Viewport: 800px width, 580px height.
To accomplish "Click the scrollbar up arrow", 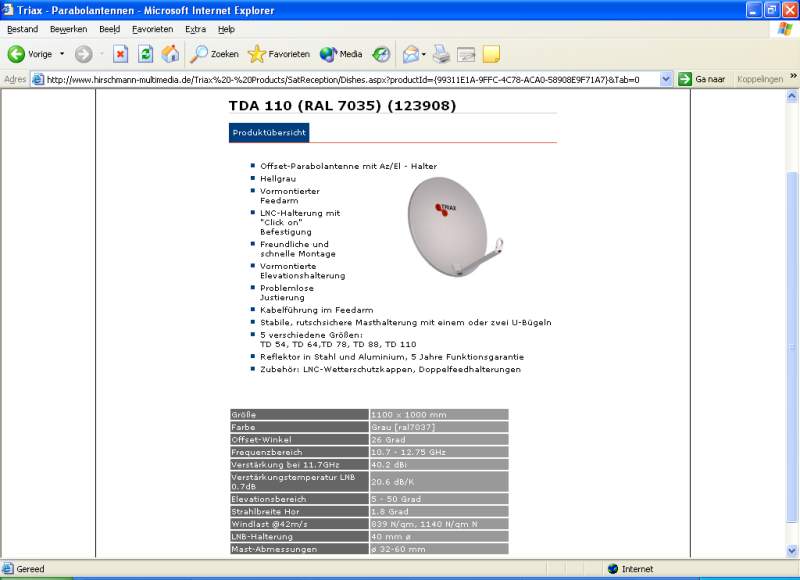I will 792,95.
